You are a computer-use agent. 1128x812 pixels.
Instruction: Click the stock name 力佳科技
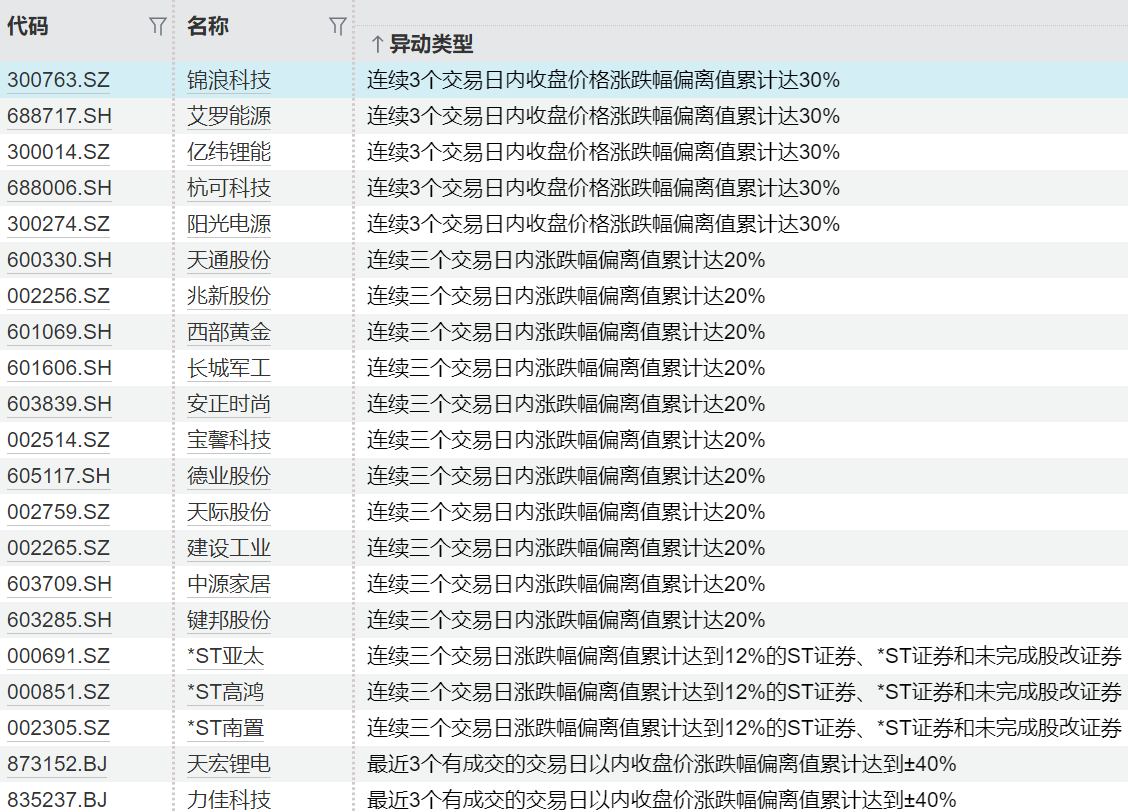(x=229, y=799)
